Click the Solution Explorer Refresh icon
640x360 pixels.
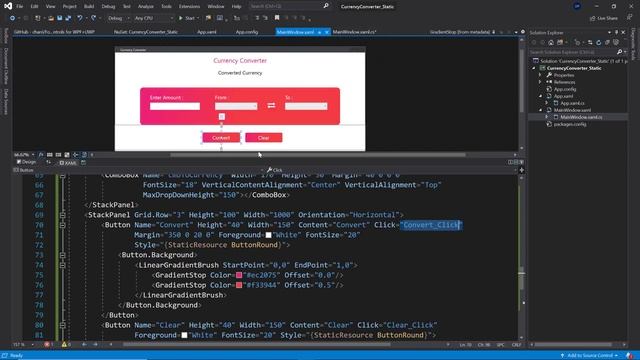[598, 42]
